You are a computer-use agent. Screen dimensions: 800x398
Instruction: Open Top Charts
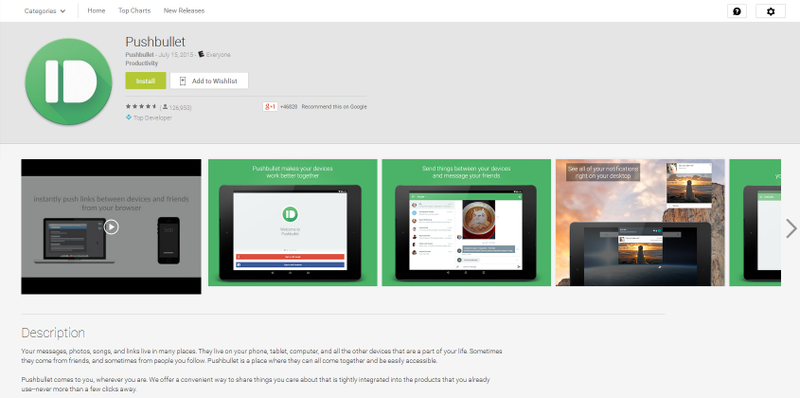(134, 11)
